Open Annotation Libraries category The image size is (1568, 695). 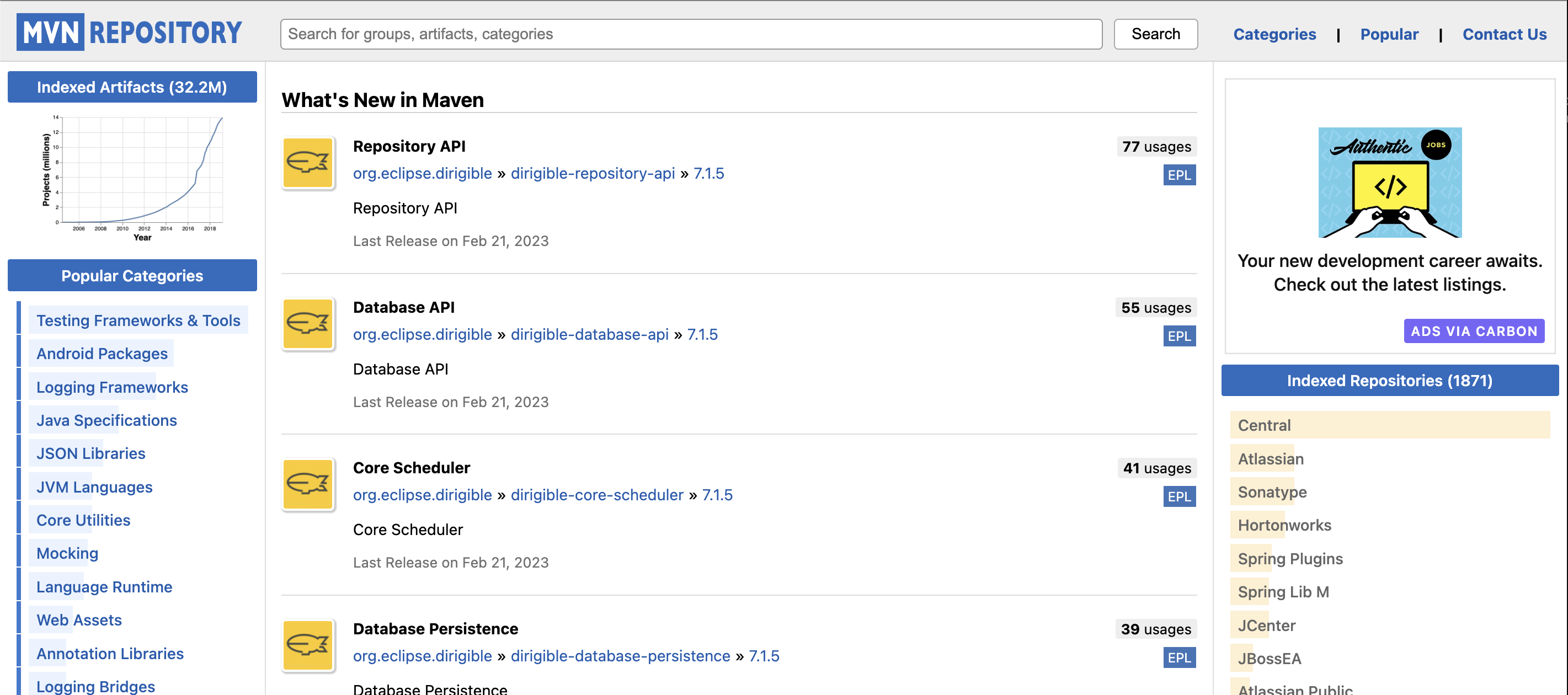110,653
